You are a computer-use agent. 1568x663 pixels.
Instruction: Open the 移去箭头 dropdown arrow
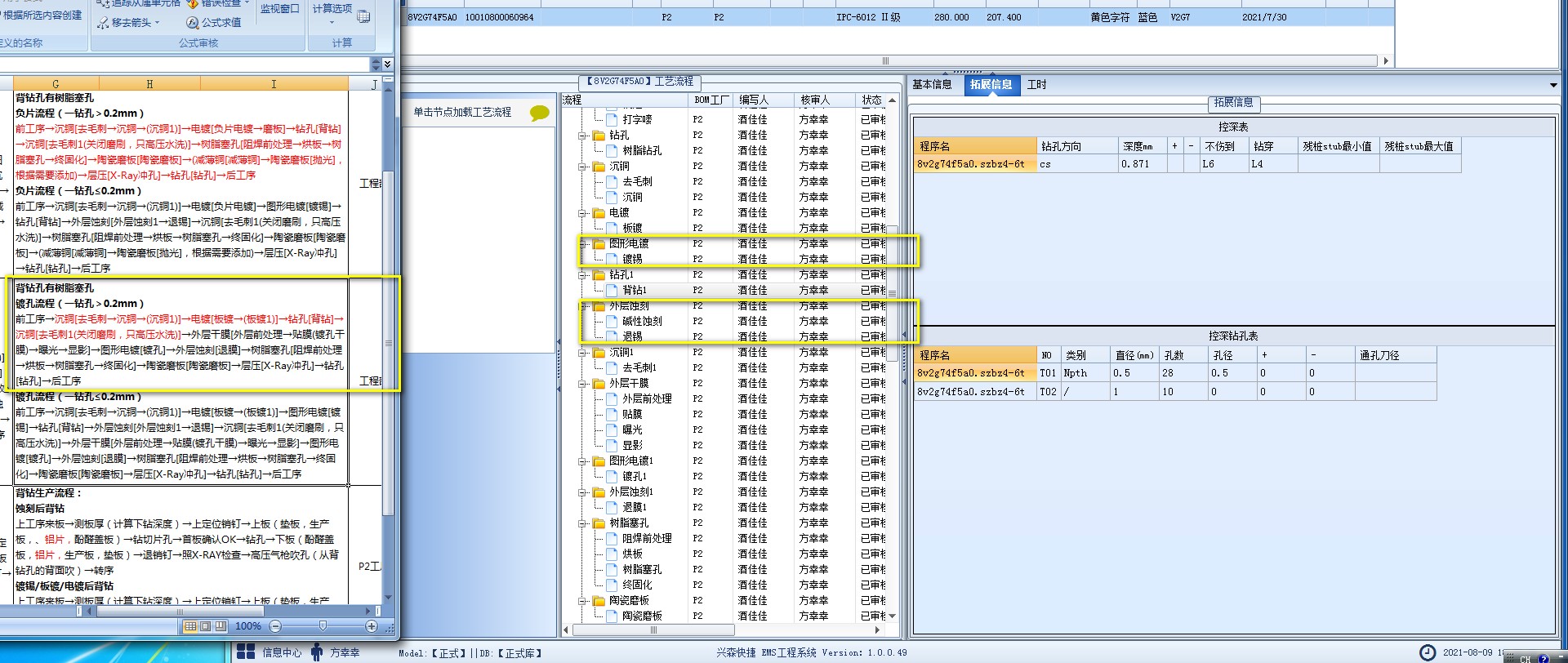(158, 23)
